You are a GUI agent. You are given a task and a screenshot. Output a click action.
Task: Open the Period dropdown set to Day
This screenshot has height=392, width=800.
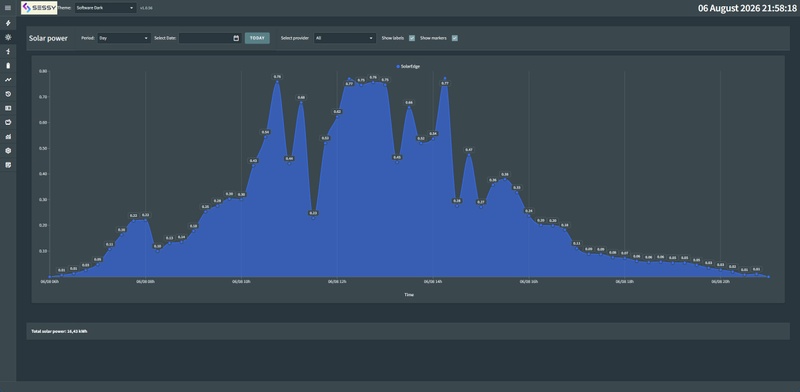pos(124,38)
